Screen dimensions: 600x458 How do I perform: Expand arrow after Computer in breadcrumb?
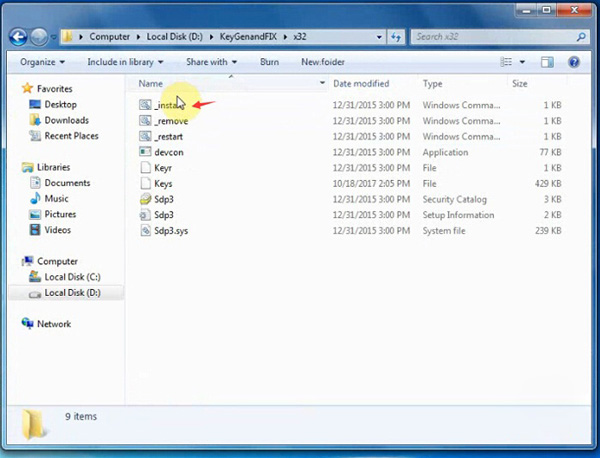point(138,37)
